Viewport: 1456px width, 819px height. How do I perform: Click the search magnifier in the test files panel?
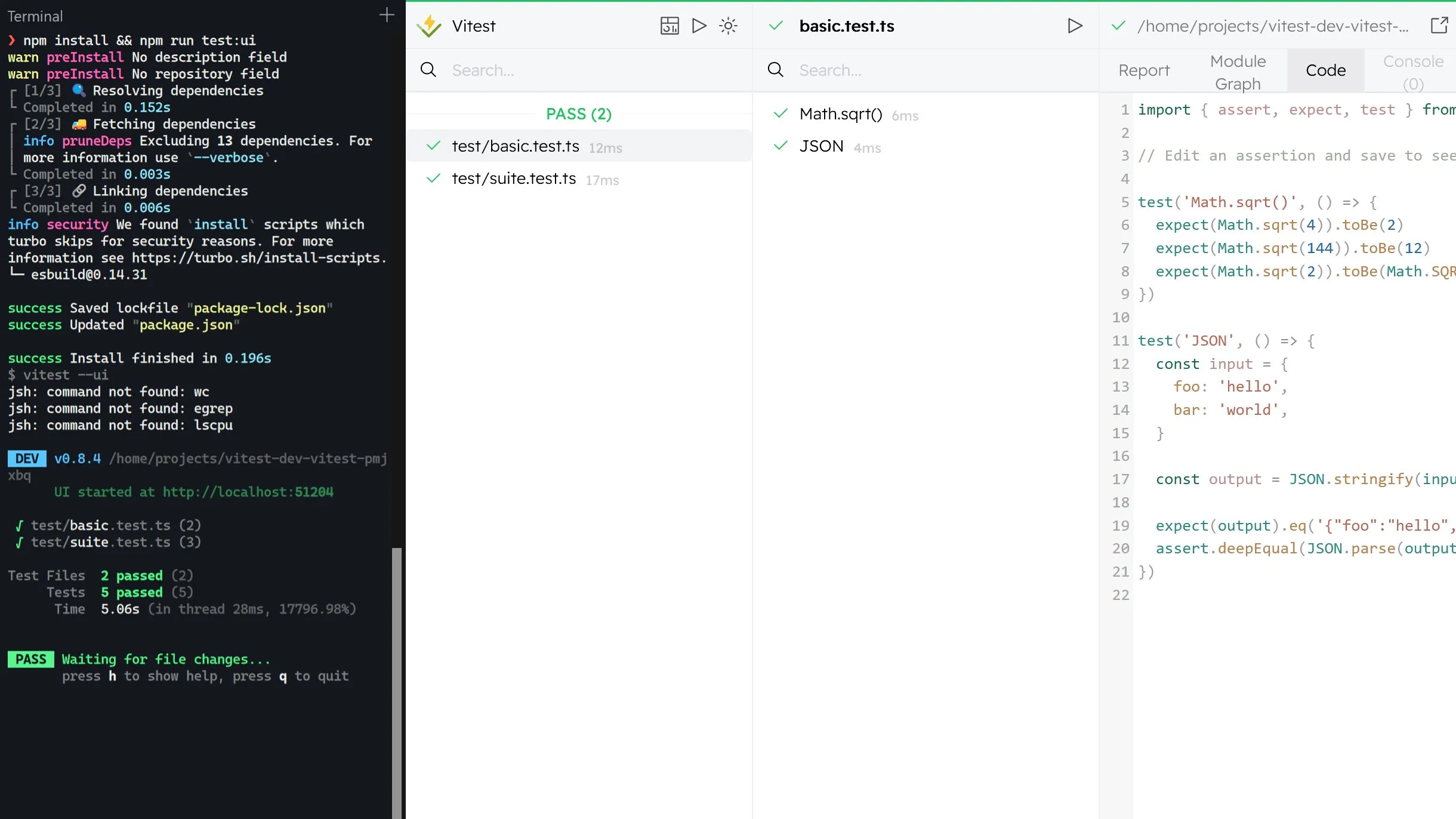428,70
